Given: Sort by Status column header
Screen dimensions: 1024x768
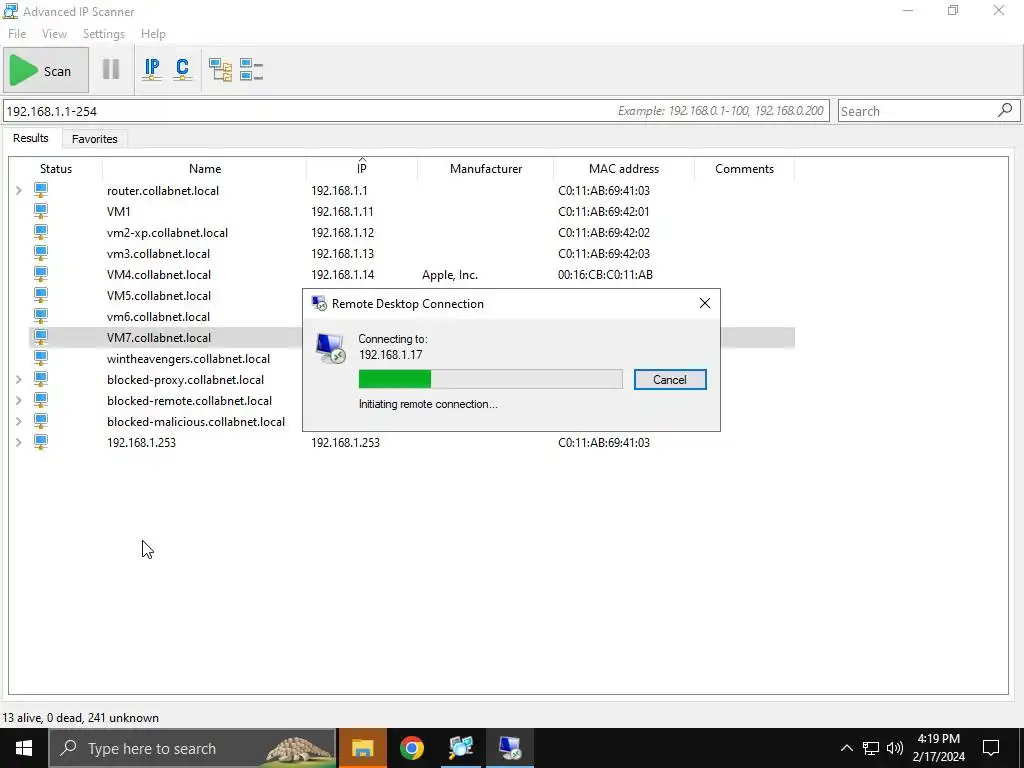Looking at the screenshot, I should pyautogui.click(x=56, y=168).
